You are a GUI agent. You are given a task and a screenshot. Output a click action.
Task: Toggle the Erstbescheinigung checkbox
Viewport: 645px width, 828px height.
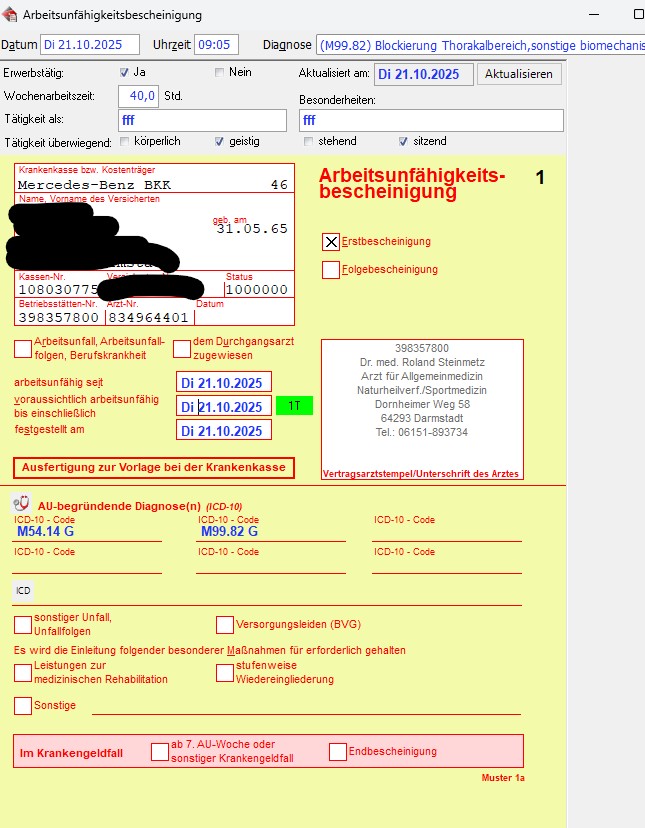(331, 242)
